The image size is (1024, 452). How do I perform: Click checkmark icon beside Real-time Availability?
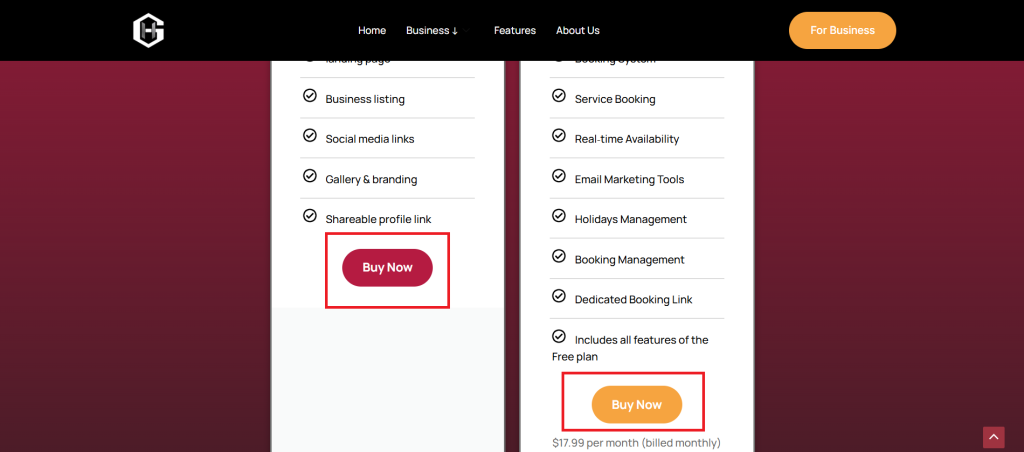[559, 137]
